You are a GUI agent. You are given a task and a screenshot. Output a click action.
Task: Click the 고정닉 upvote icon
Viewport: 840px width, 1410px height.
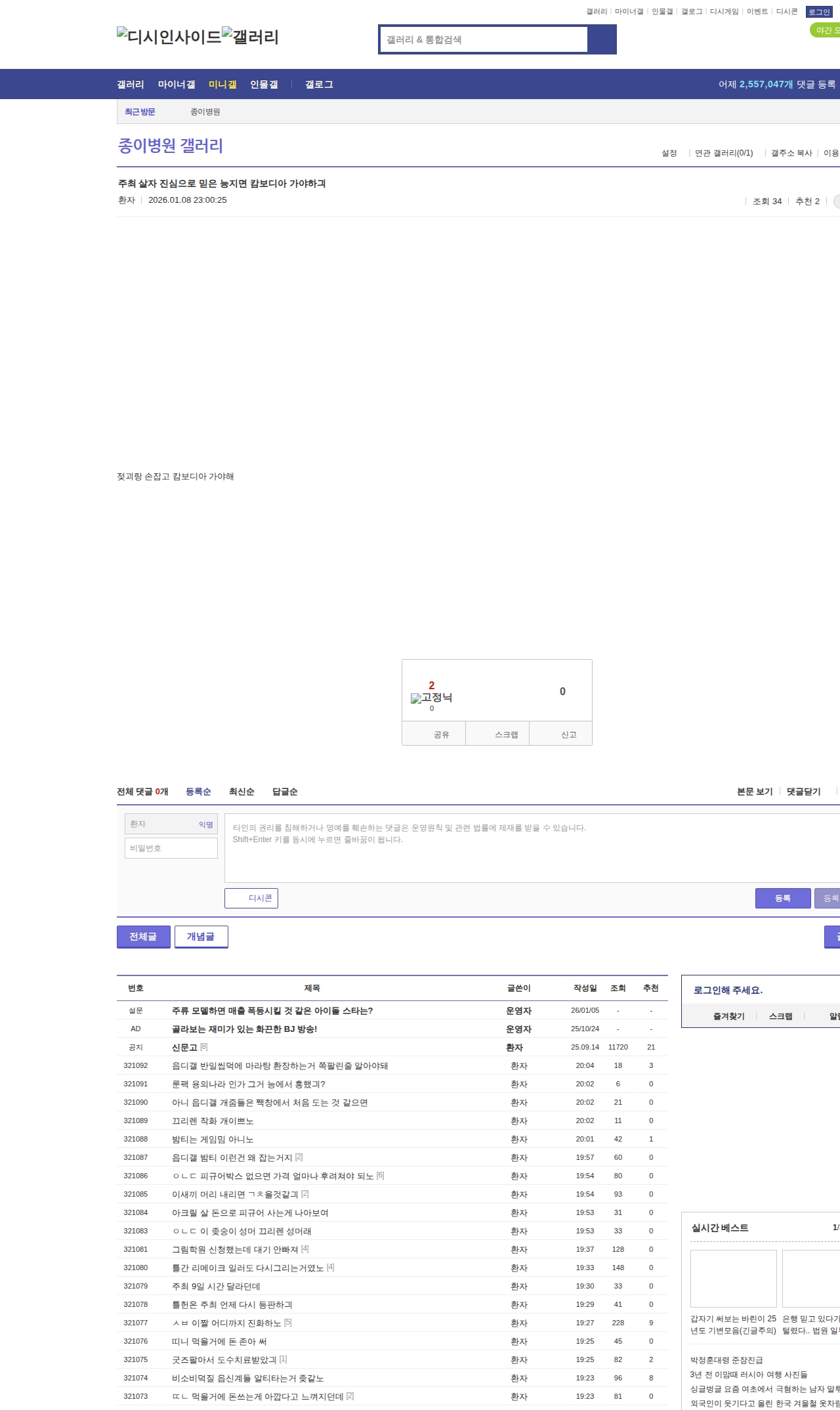click(416, 698)
